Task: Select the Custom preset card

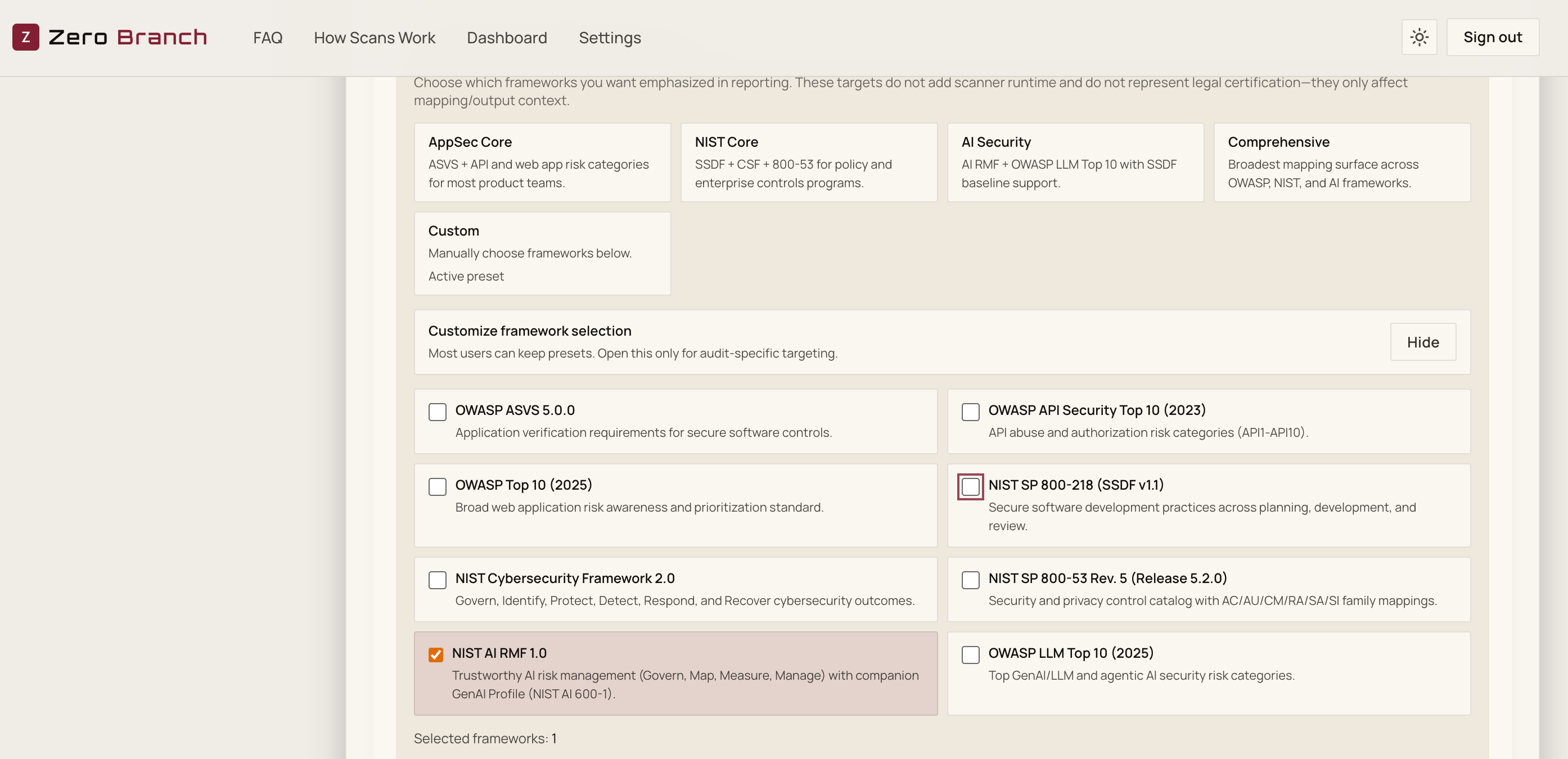Action: tap(542, 253)
